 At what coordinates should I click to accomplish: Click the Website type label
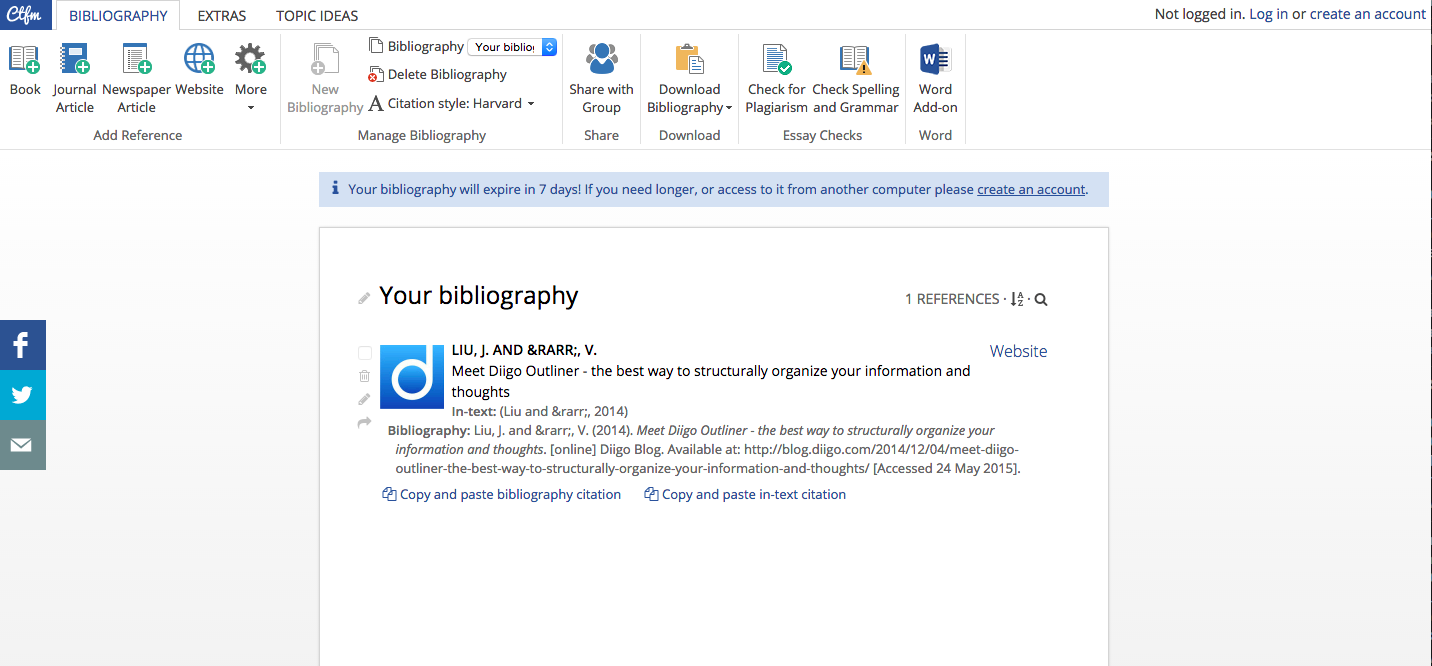(1018, 351)
